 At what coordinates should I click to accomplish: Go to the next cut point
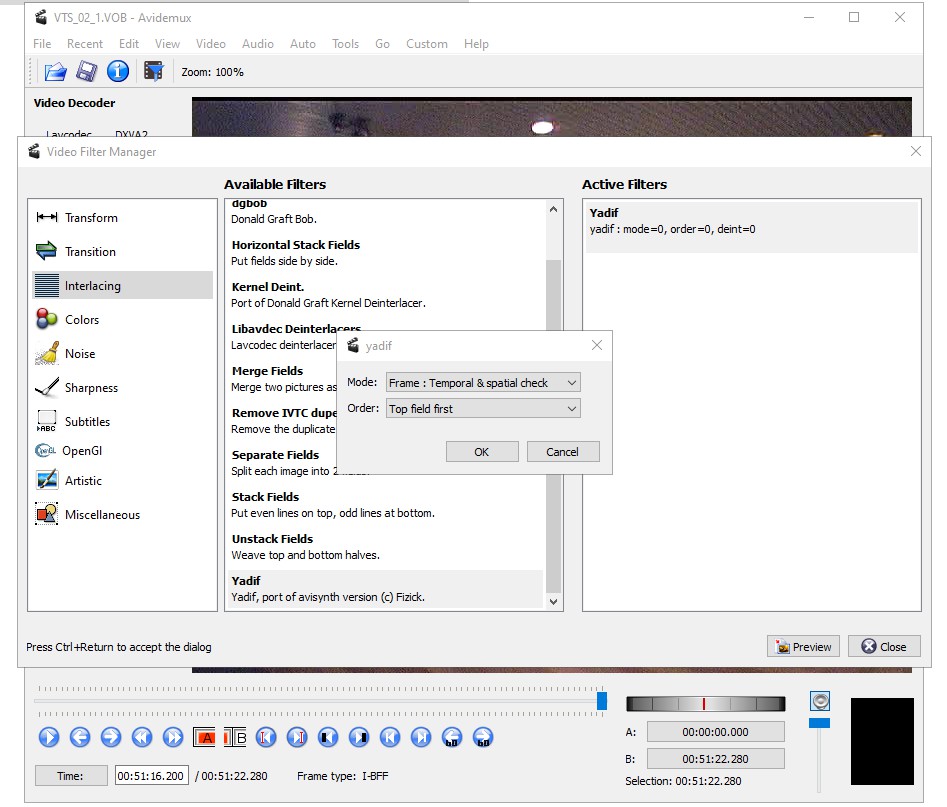(297, 737)
